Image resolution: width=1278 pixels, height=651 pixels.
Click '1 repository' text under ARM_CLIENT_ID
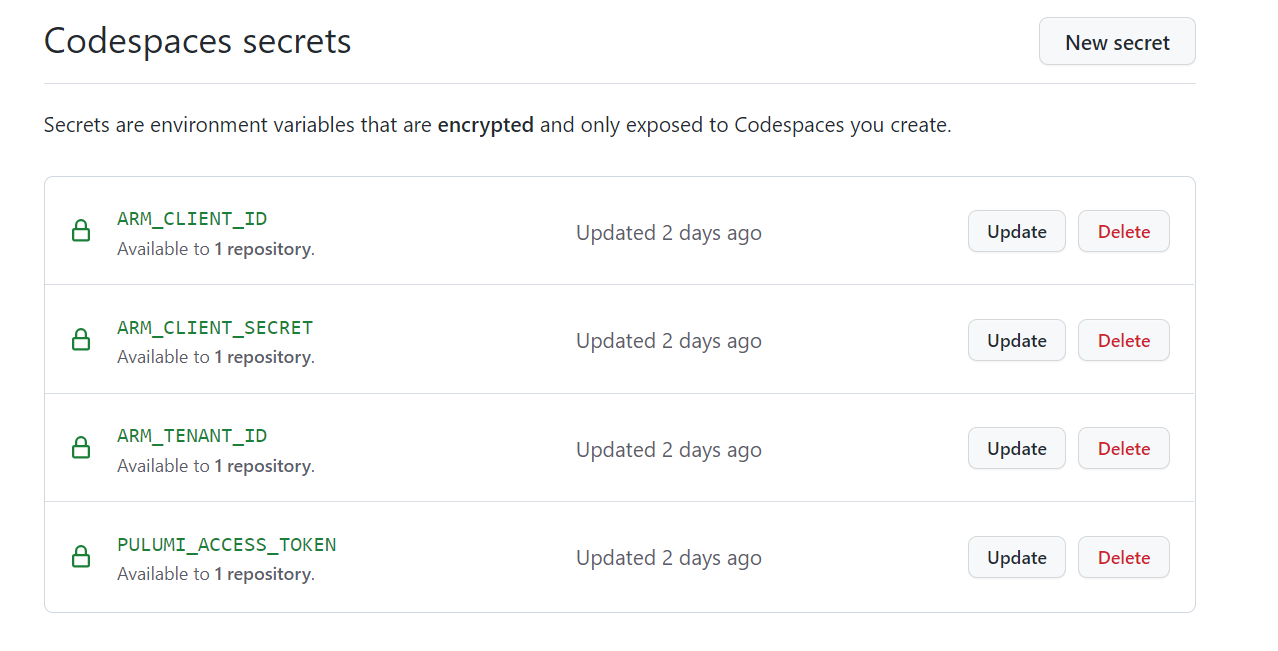(x=262, y=249)
